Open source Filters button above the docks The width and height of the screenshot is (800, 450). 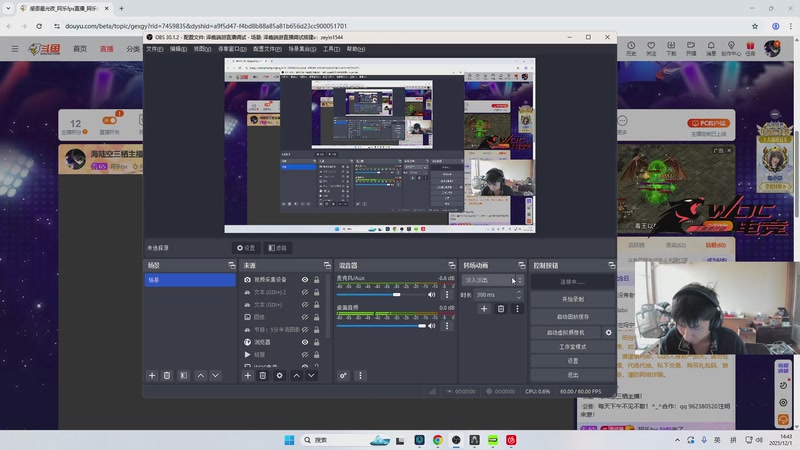pyautogui.click(x=278, y=248)
